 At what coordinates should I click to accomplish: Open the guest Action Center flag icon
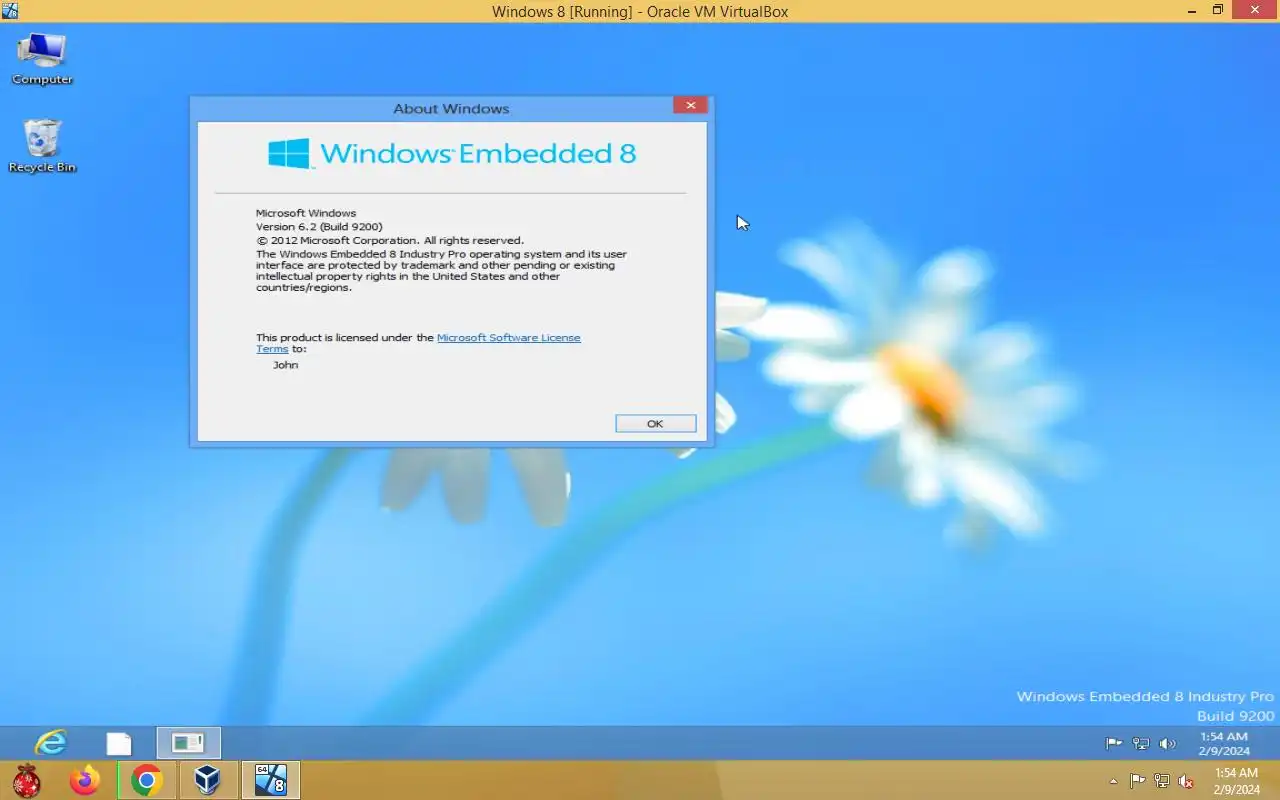(1113, 743)
